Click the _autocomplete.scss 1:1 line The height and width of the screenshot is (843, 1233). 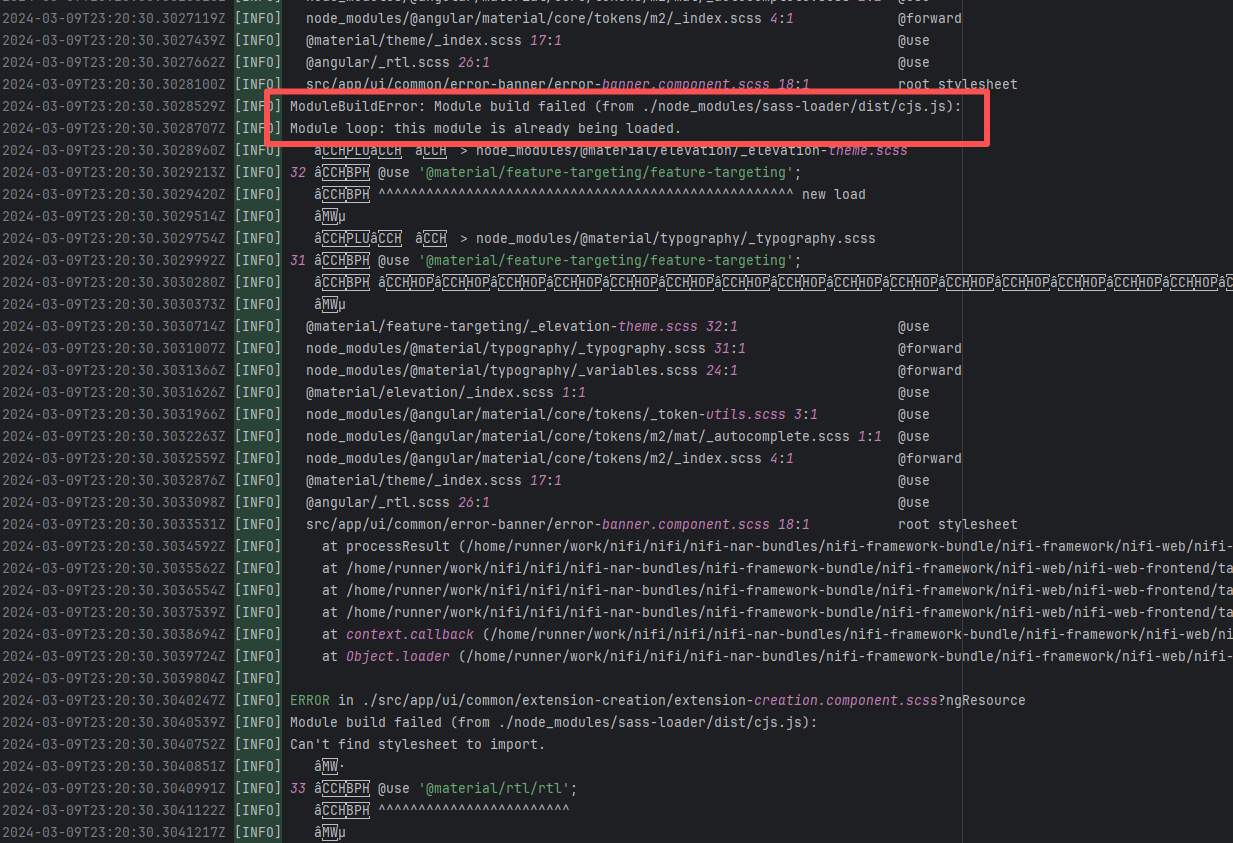[593, 436]
